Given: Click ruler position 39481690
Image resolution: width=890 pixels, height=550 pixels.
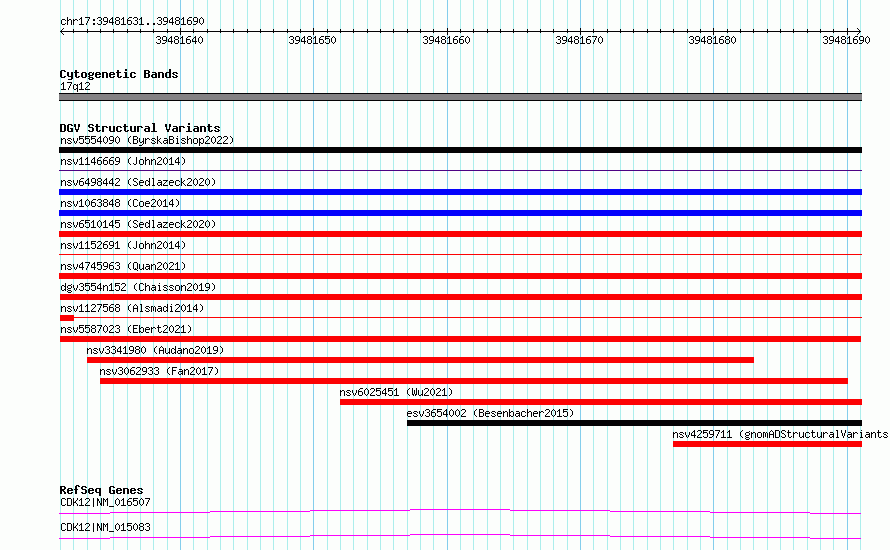Looking at the screenshot, I should pos(846,40).
